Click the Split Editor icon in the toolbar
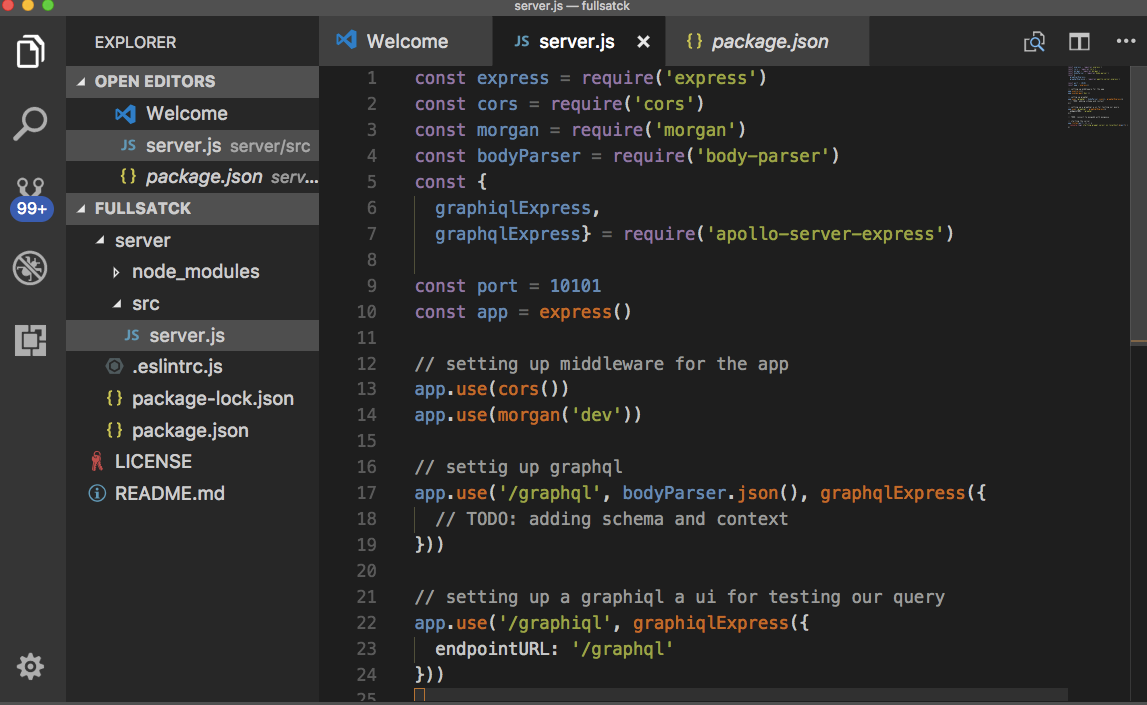1147x705 pixels. coord(1081,42)
